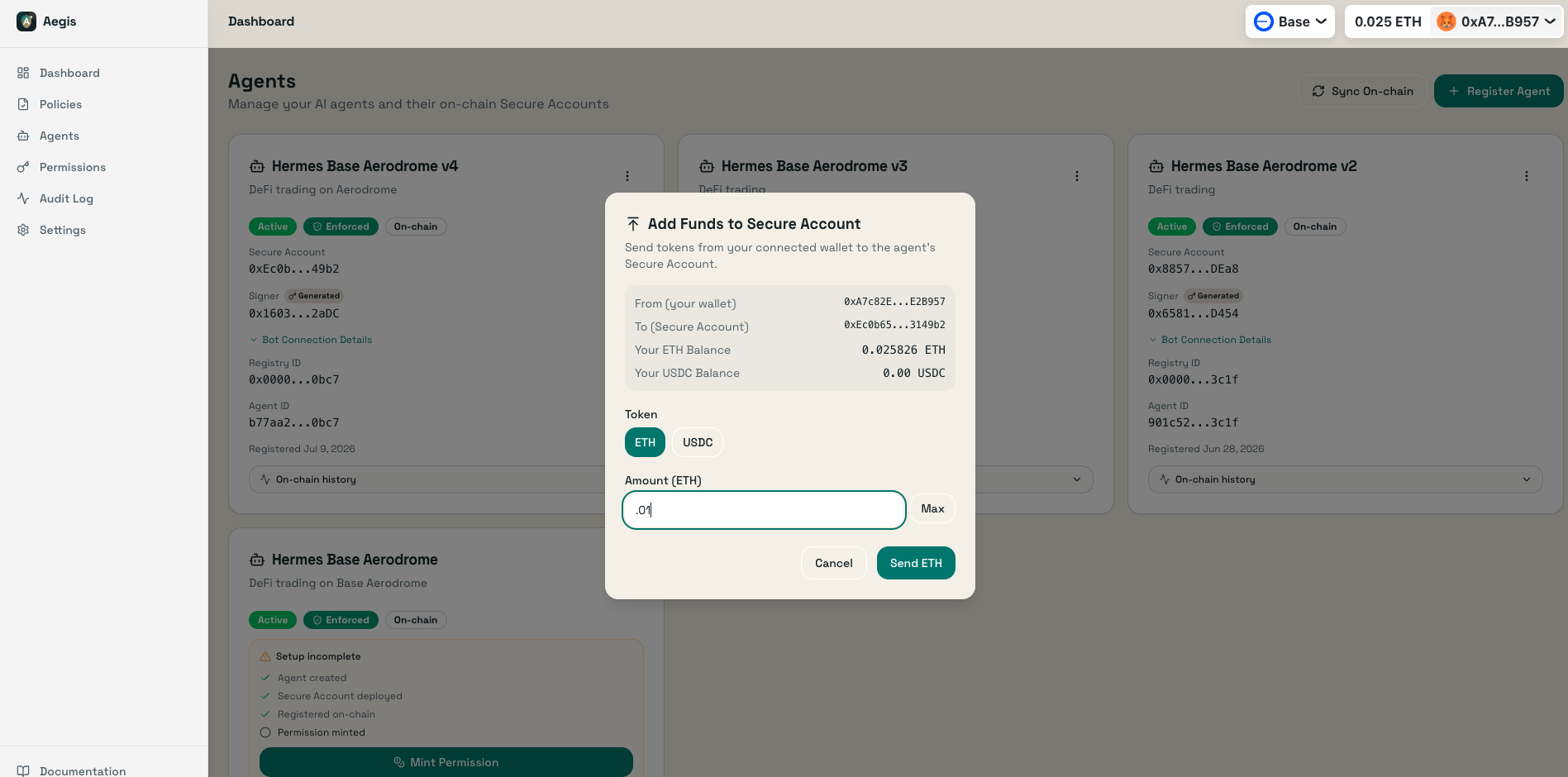The height and width of the screenshot is (777, 1568).
Task: Open the Base network dropdown
Action: point(1289,21)
